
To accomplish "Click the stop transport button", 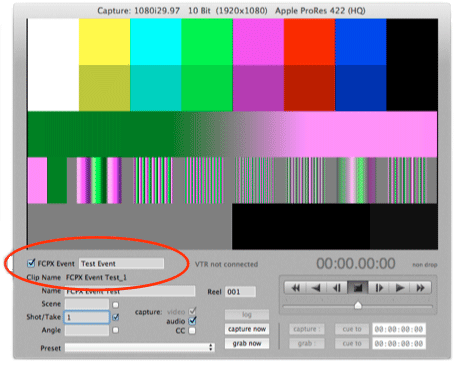I will [358, 288].
